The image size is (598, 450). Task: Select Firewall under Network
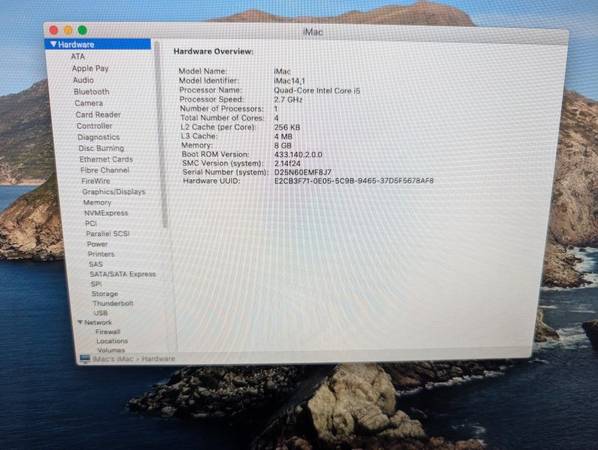[x=108, y=332]
